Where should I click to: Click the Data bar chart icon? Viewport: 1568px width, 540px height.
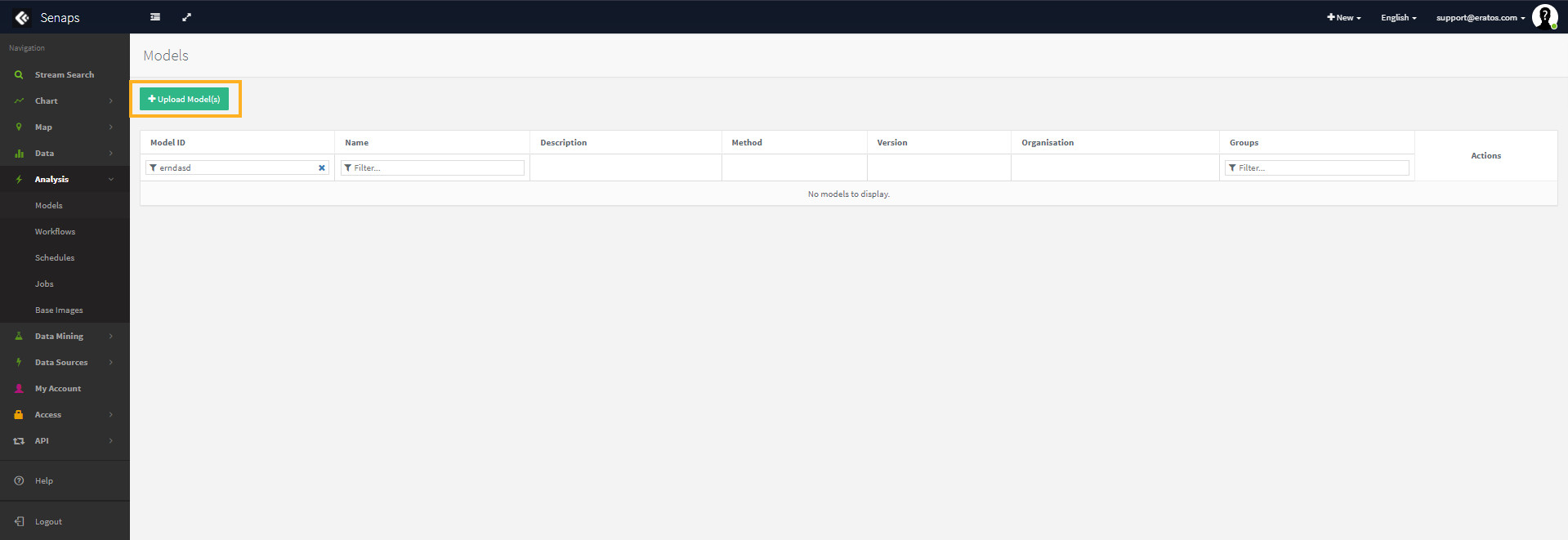pyautogui.click(x=19, y=153)
